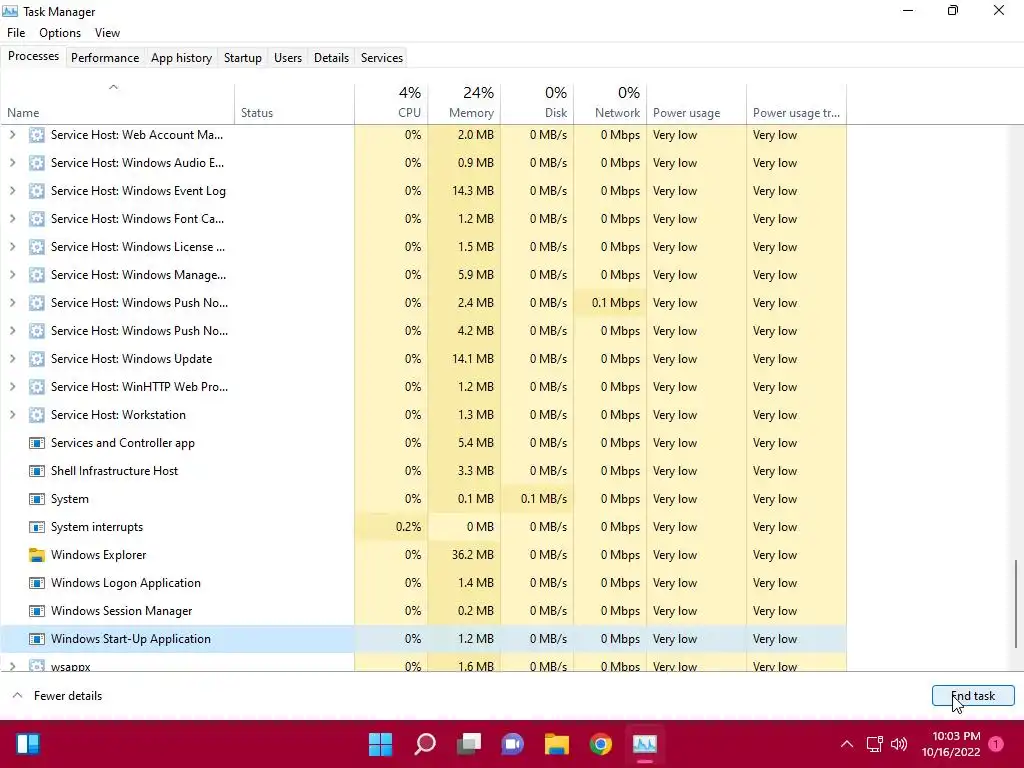Open the File menu

pos(16,33)
